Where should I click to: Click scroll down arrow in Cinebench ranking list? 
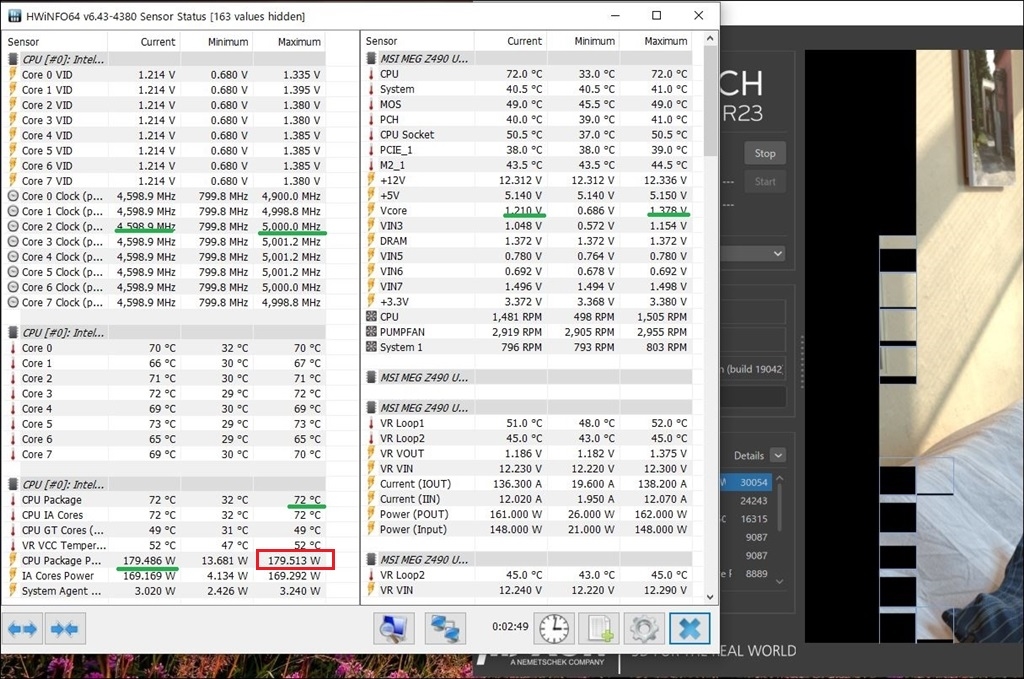(779, 580)
